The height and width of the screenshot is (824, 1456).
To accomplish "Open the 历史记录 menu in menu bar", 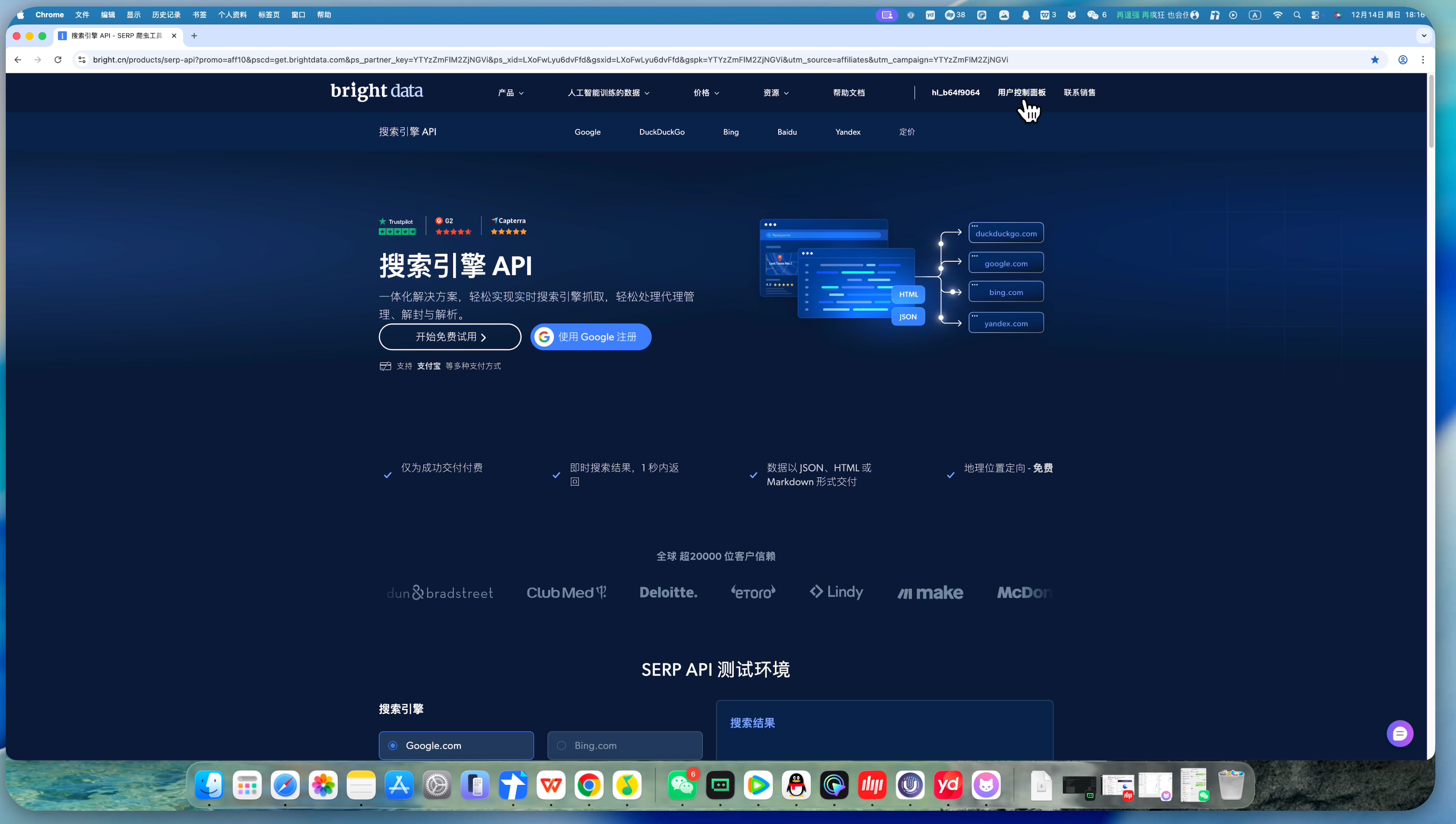I will pos(166,15).
